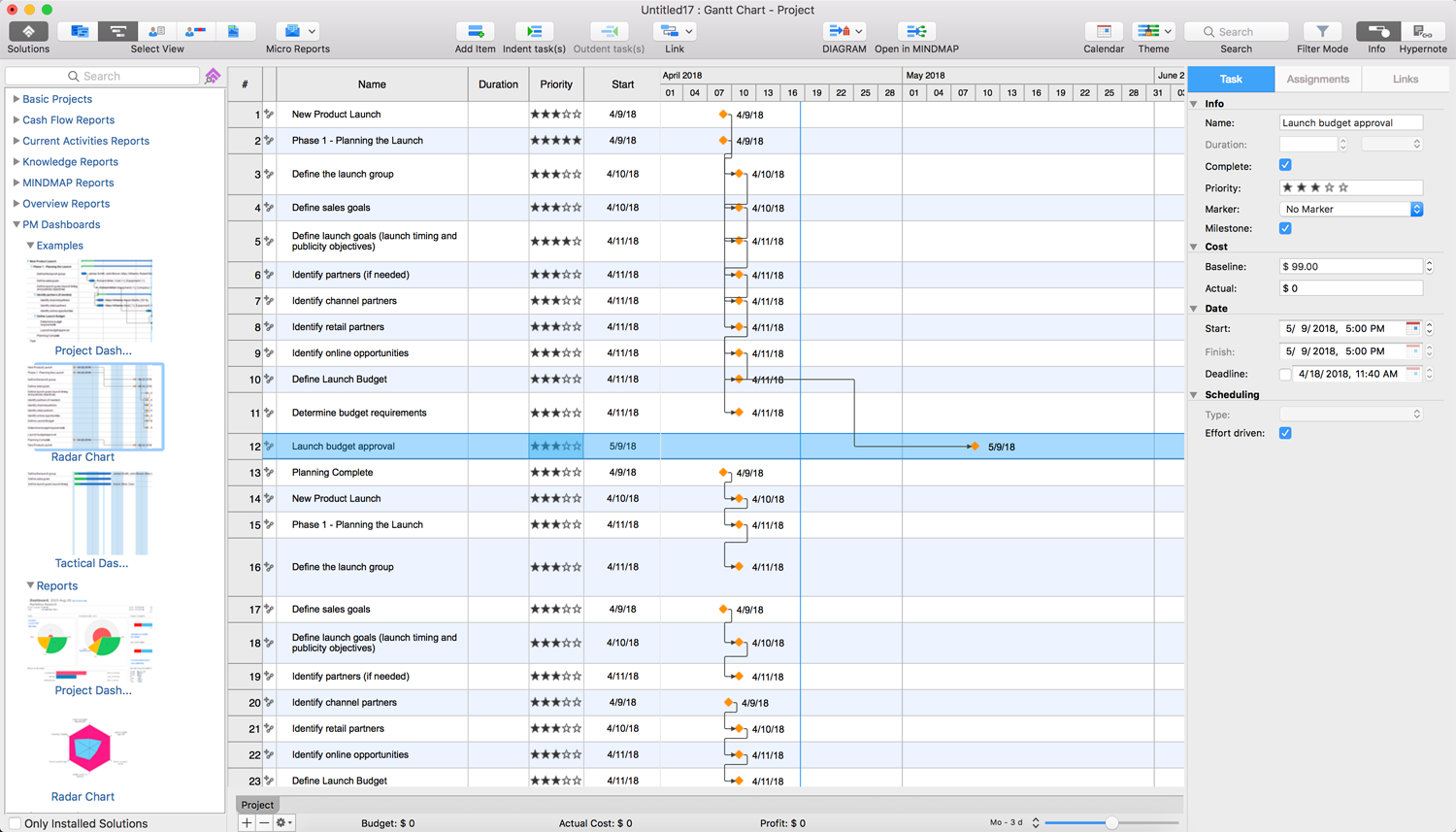
Task: Click the Add Item toolbar icon
Action: point(475,32)
